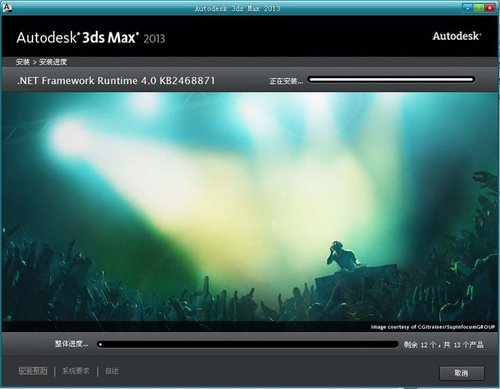Click the window title bar text
The height and width of the screenshot is (389, 500).
point(237,8)
